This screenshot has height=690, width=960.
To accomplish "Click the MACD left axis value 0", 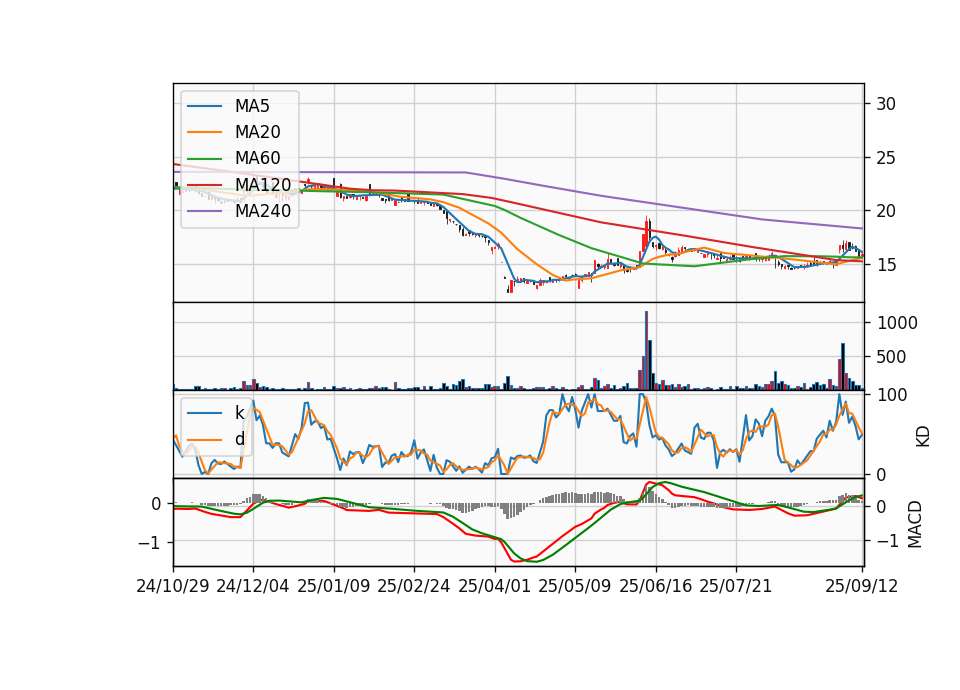I will click(156, 504).
